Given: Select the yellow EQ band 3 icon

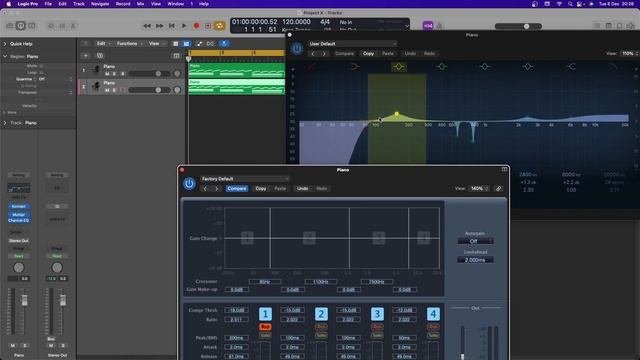Looking at the screenshot, I should click(399, 67).
